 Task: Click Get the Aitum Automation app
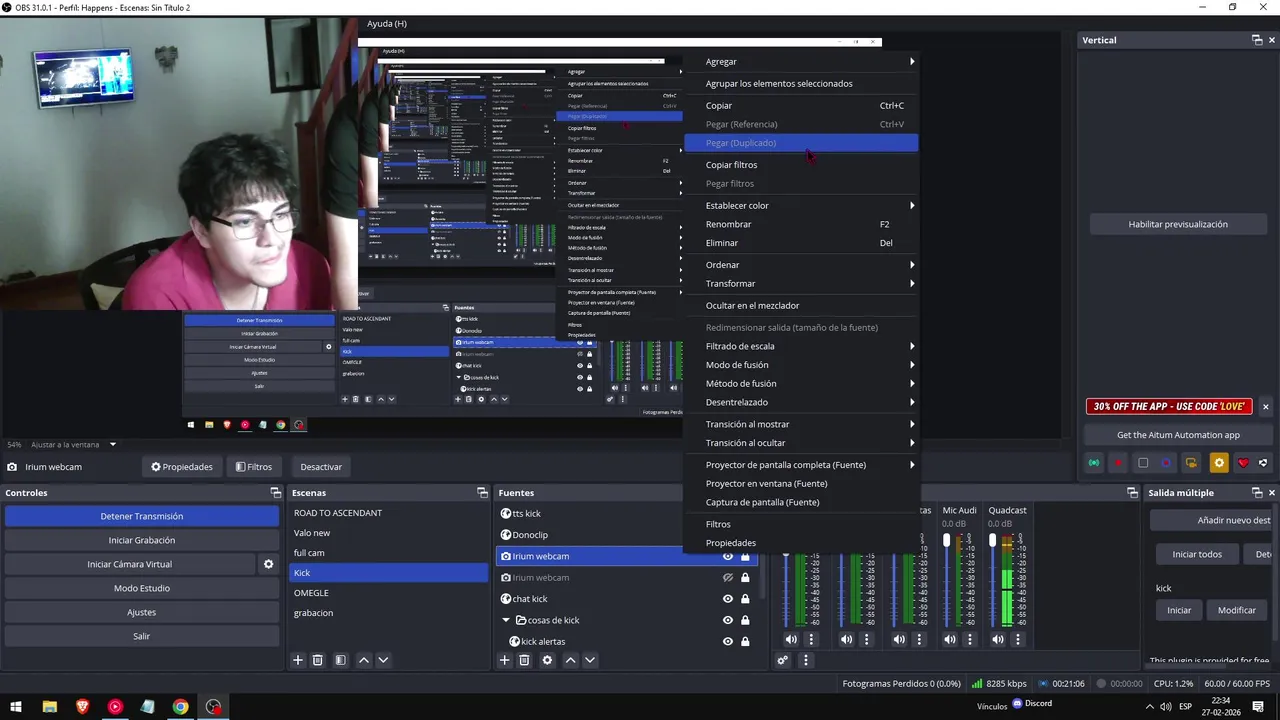pyautogui.click(x=1178, y=435)
